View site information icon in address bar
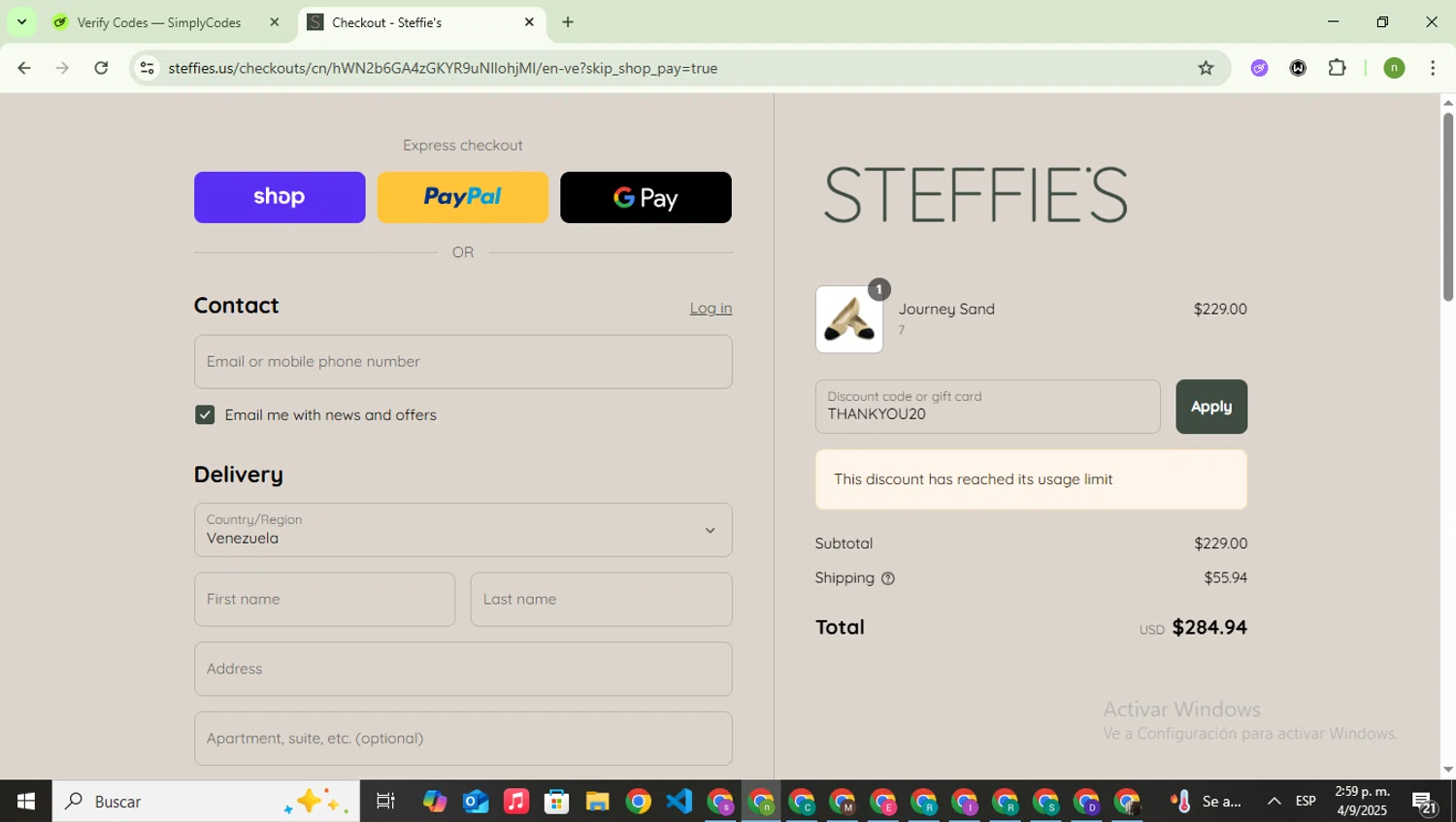The image size is (1456, 822). pyautogui.click(x=147, y=68)
